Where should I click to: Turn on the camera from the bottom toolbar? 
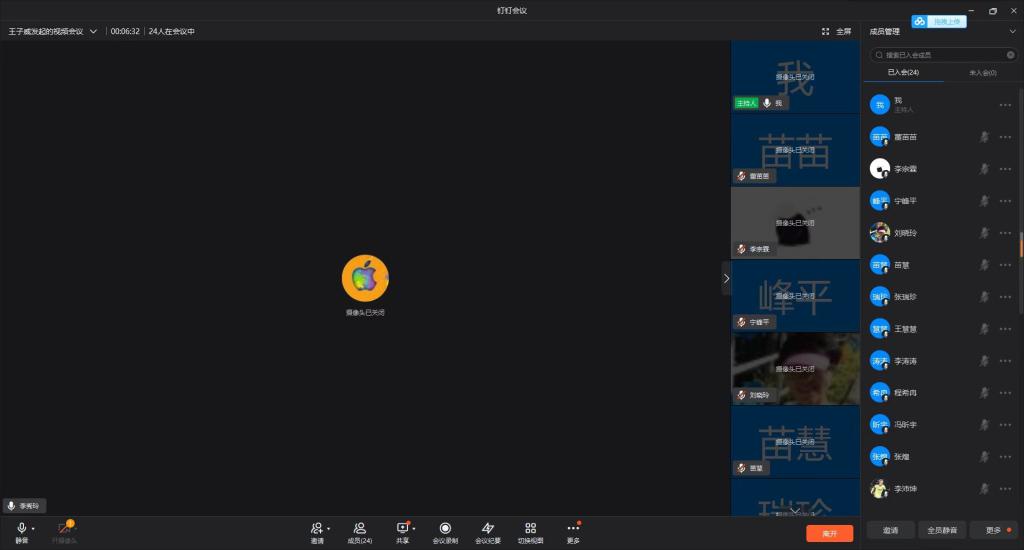point(64,532)
